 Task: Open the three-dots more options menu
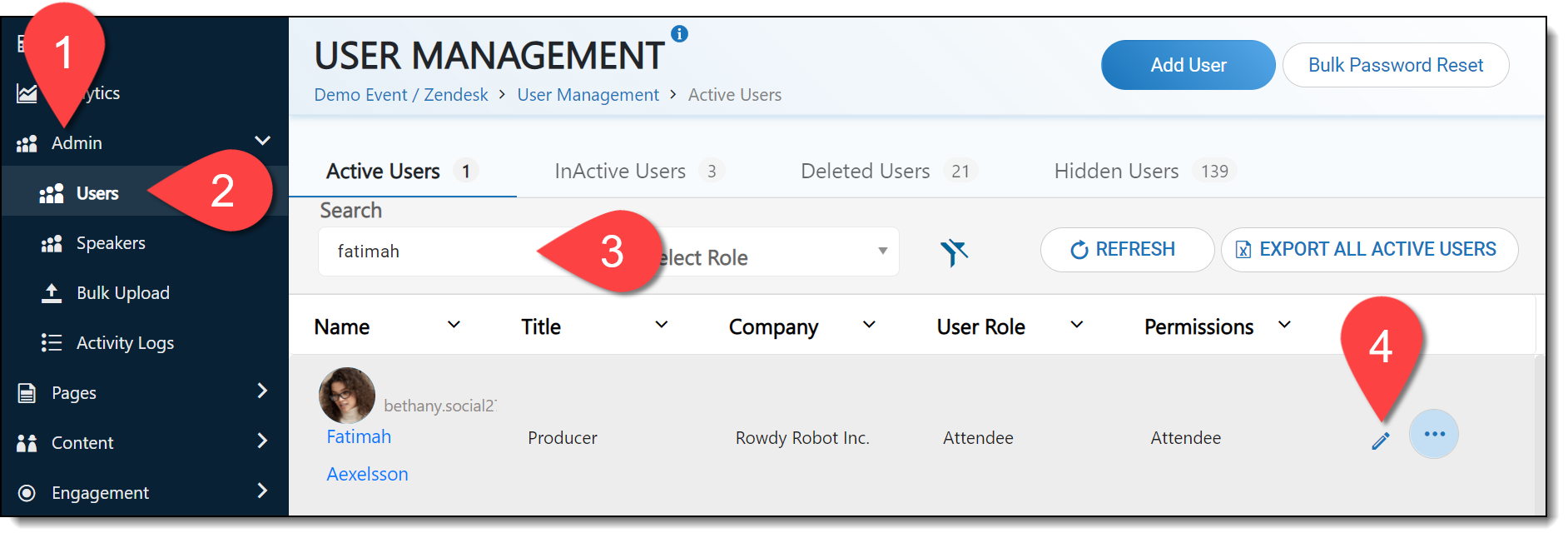pos(1433,434)
